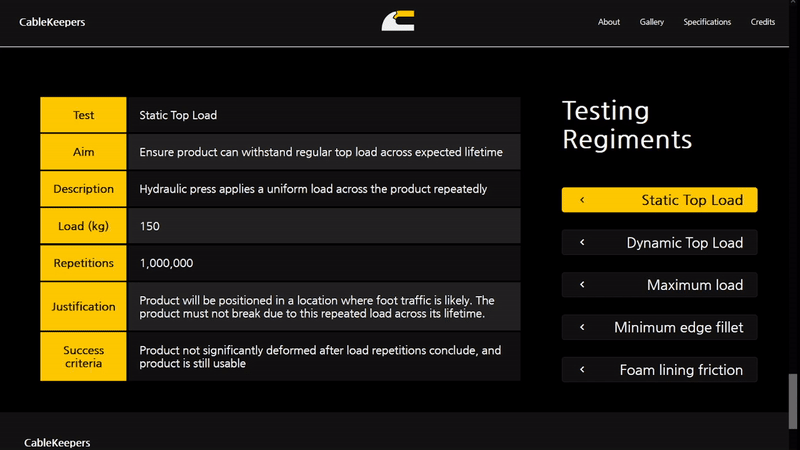
Task: Open the About page
Action: 608,22
